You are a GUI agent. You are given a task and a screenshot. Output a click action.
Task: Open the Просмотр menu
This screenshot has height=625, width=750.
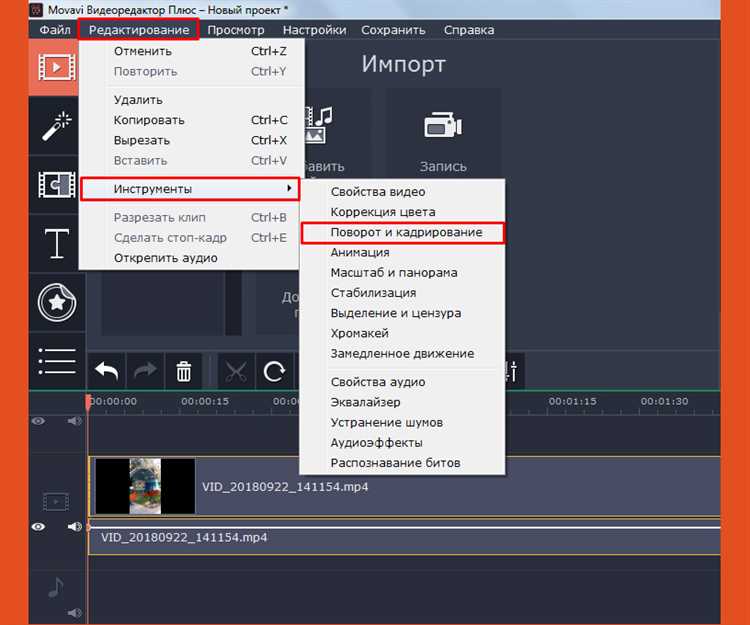point(235,30)
